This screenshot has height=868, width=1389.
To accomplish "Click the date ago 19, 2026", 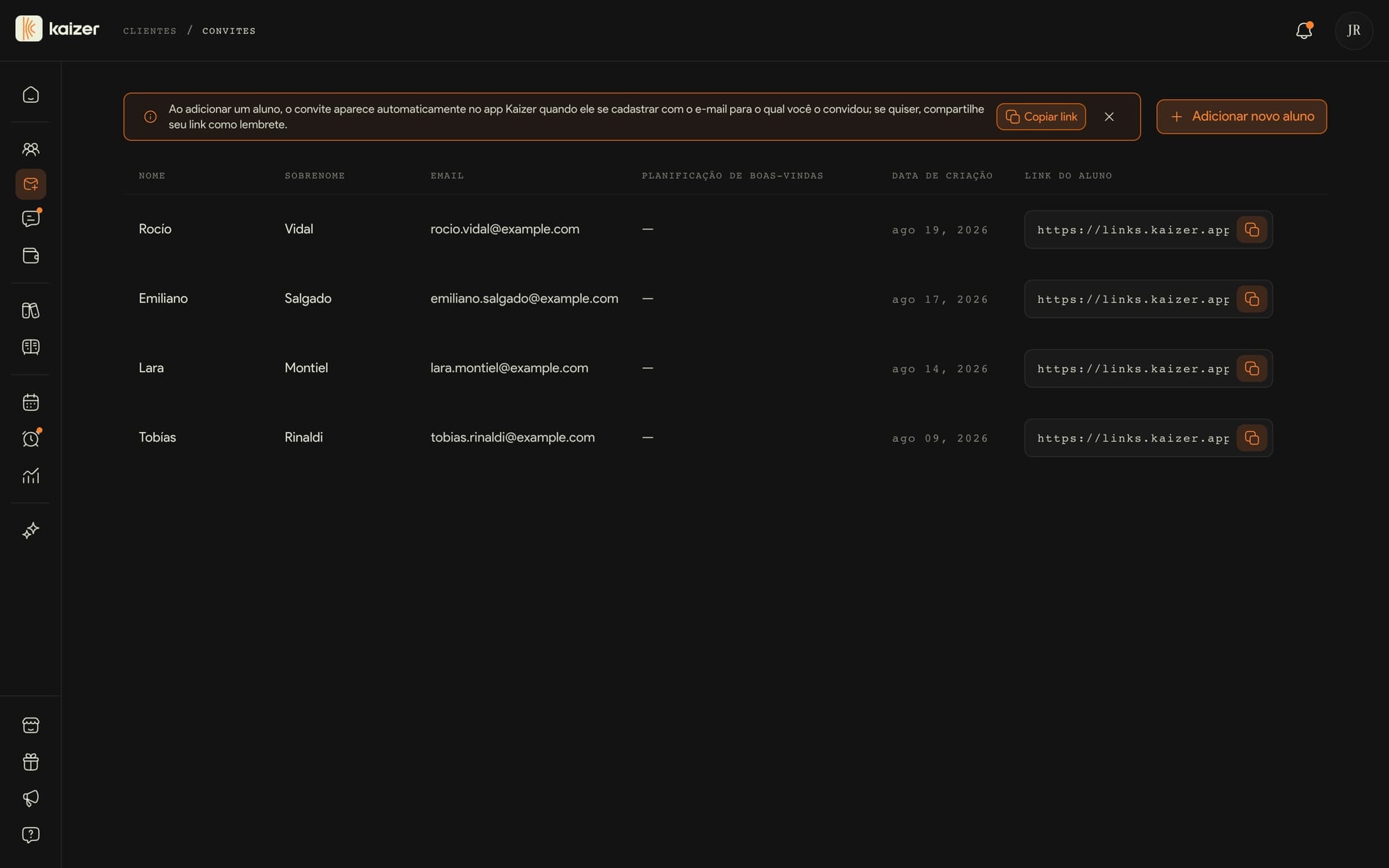I will click(940, 231).
